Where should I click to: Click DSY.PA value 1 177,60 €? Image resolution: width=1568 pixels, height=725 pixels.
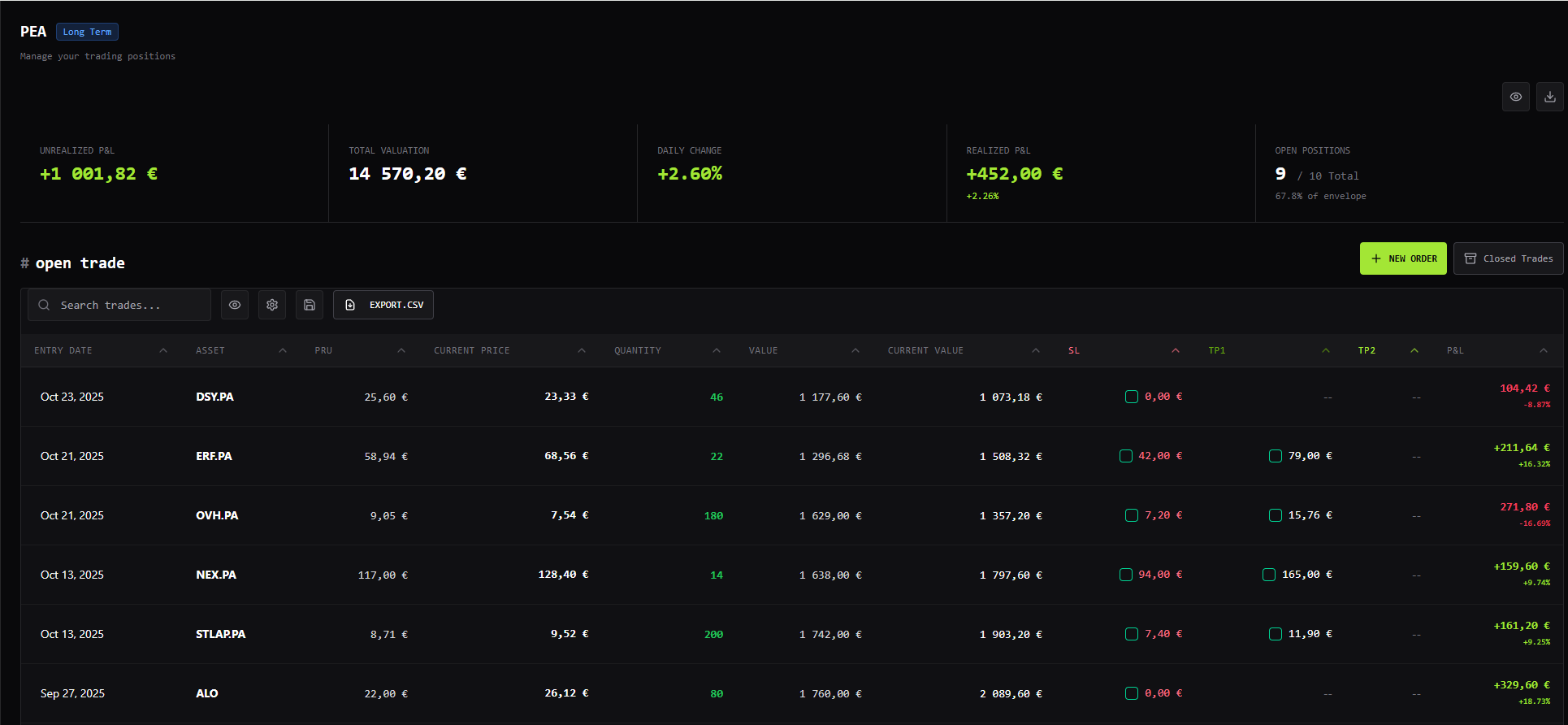pyautogui.click(x=830, y=397)
